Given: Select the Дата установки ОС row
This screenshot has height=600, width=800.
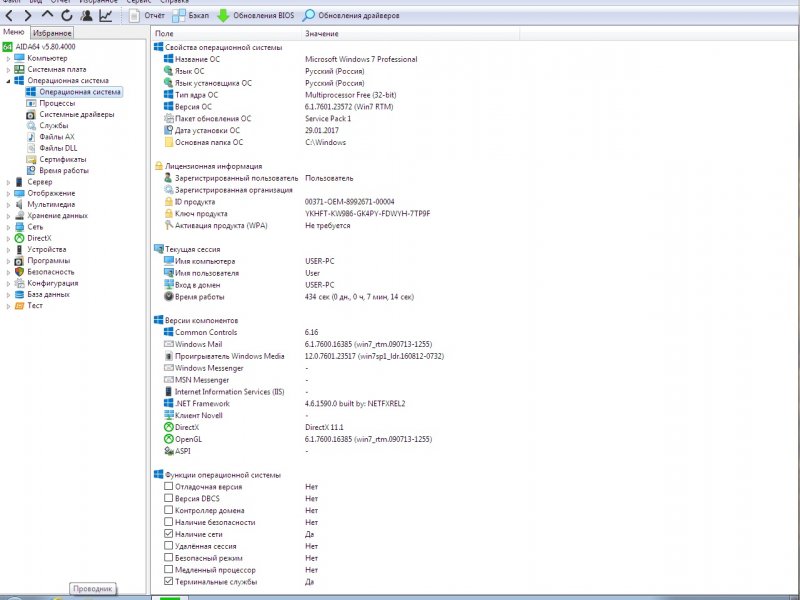Looking at the screenshot, I should [x=251, y=131].
